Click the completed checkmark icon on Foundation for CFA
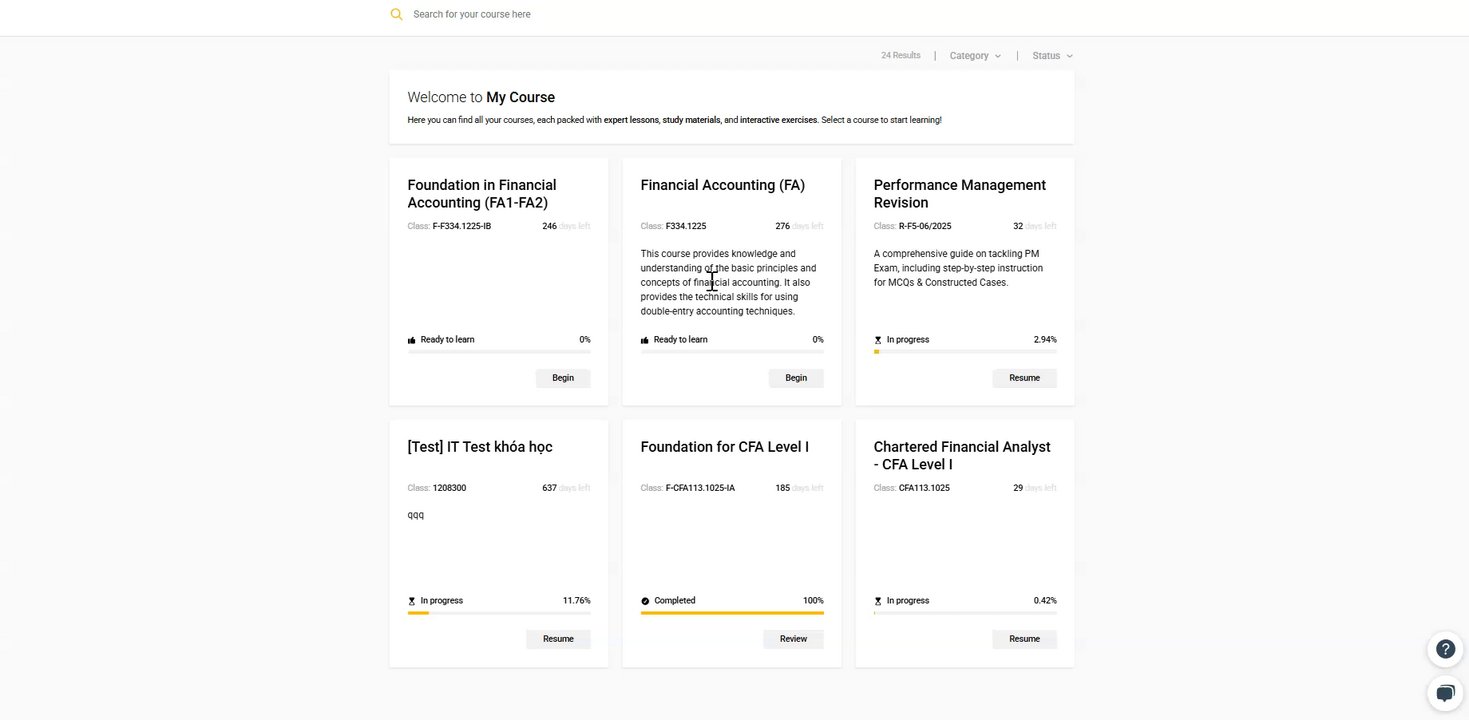The height and width of the screenshot is (720, 1469). click(x=645, y=601)
